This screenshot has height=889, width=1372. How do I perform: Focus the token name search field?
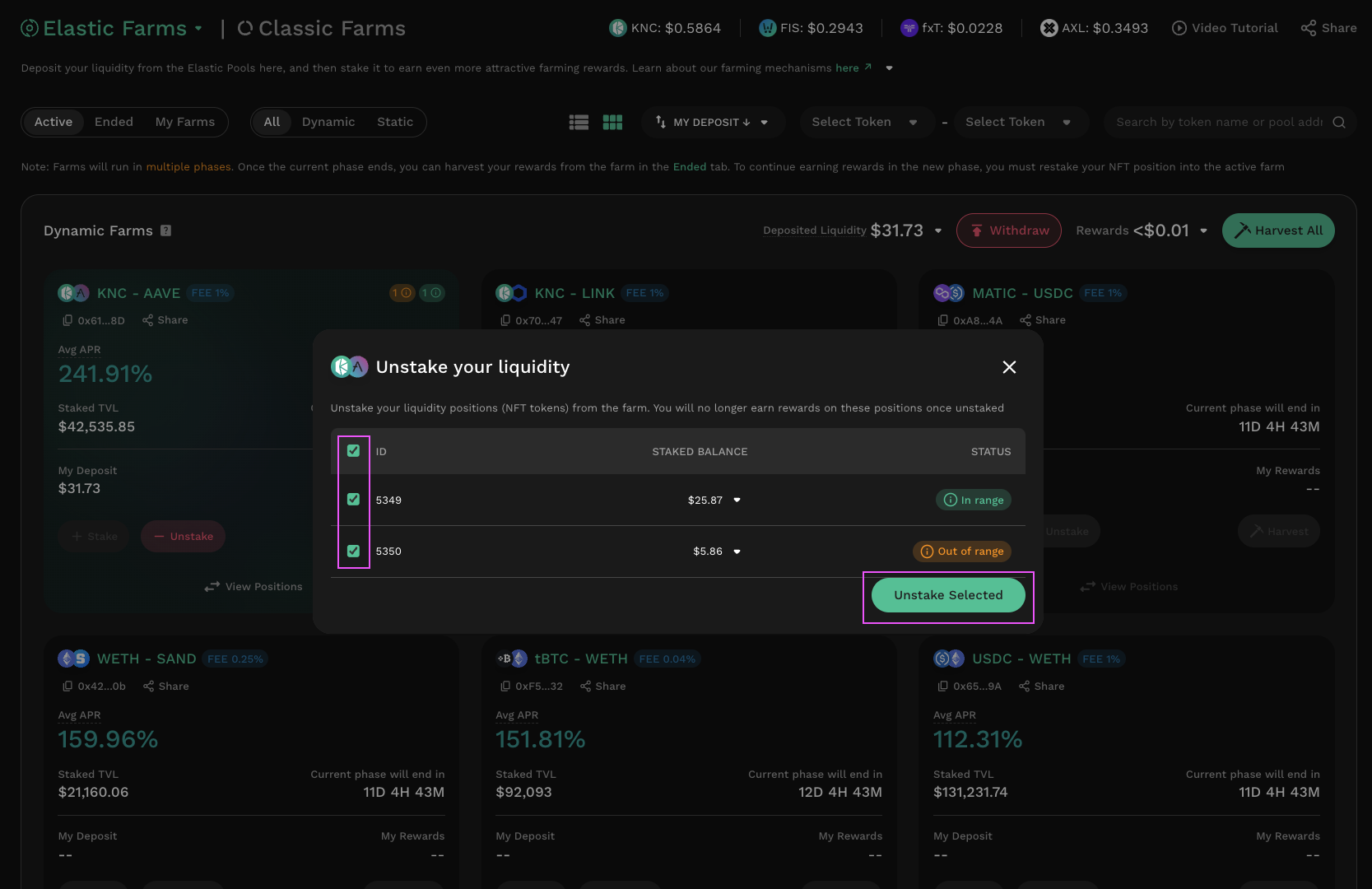pos(1218,123)
